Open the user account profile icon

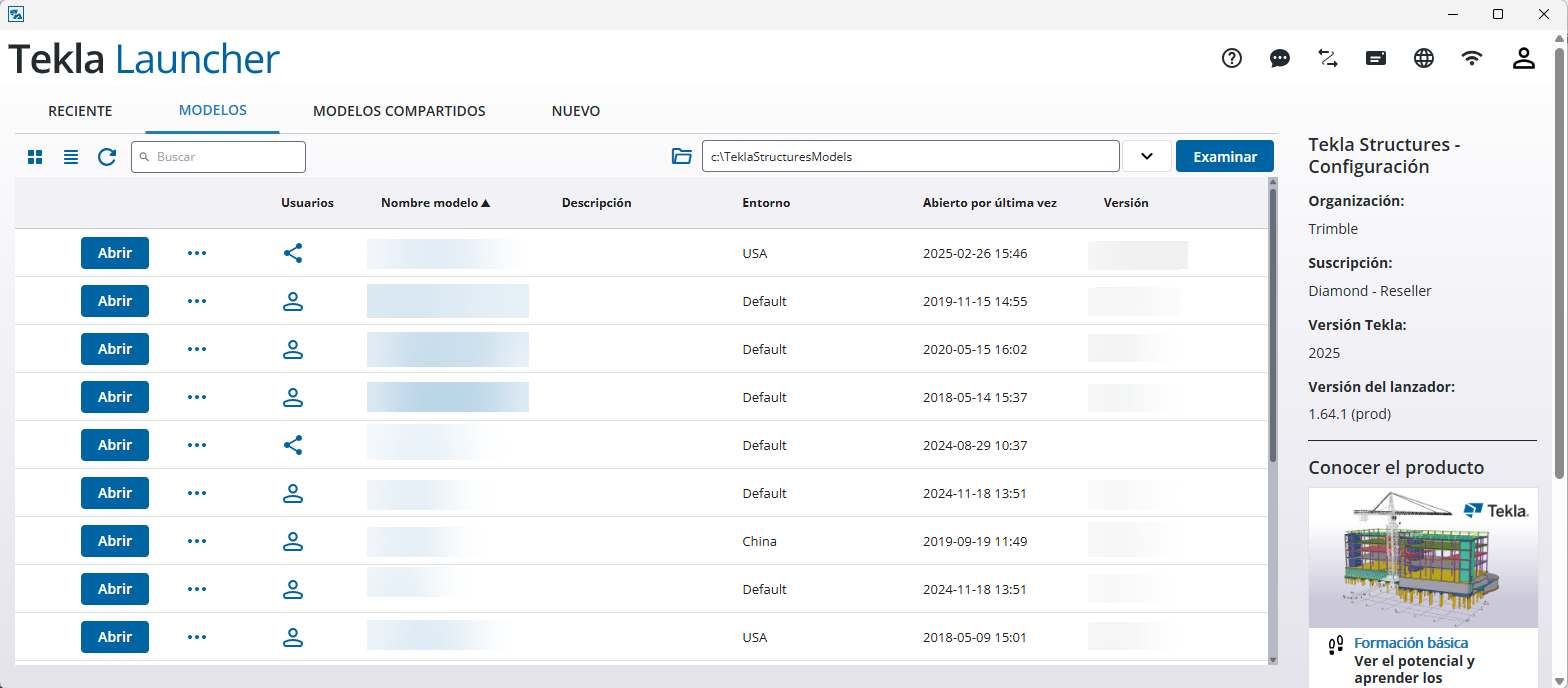(x=1523, y=58)
